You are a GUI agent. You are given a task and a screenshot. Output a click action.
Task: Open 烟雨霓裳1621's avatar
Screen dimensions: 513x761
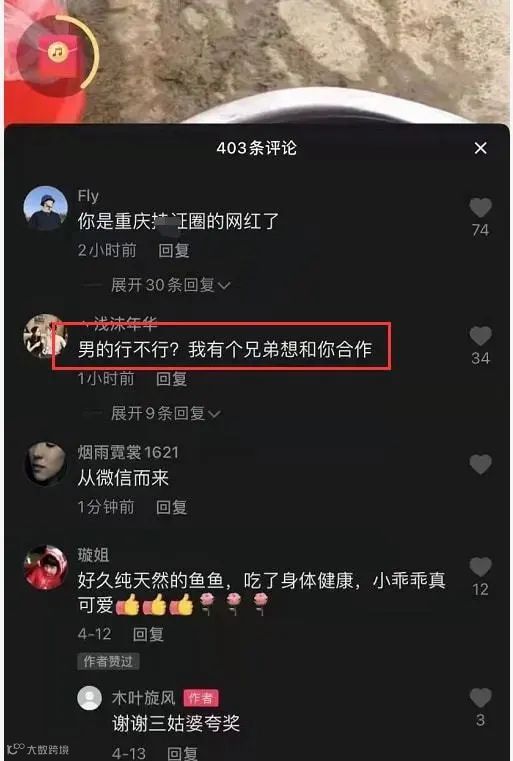point(46,463)
